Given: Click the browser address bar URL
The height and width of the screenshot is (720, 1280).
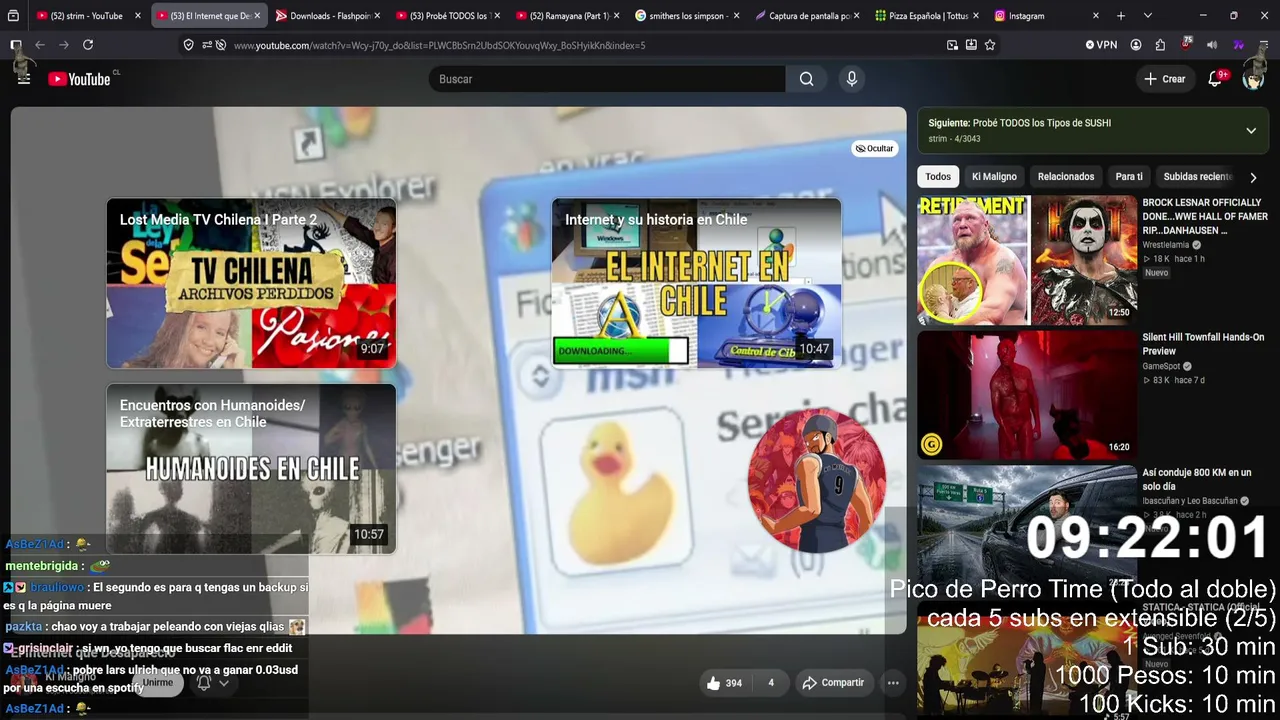Looking at the screenshot, I should coord(440,45).
